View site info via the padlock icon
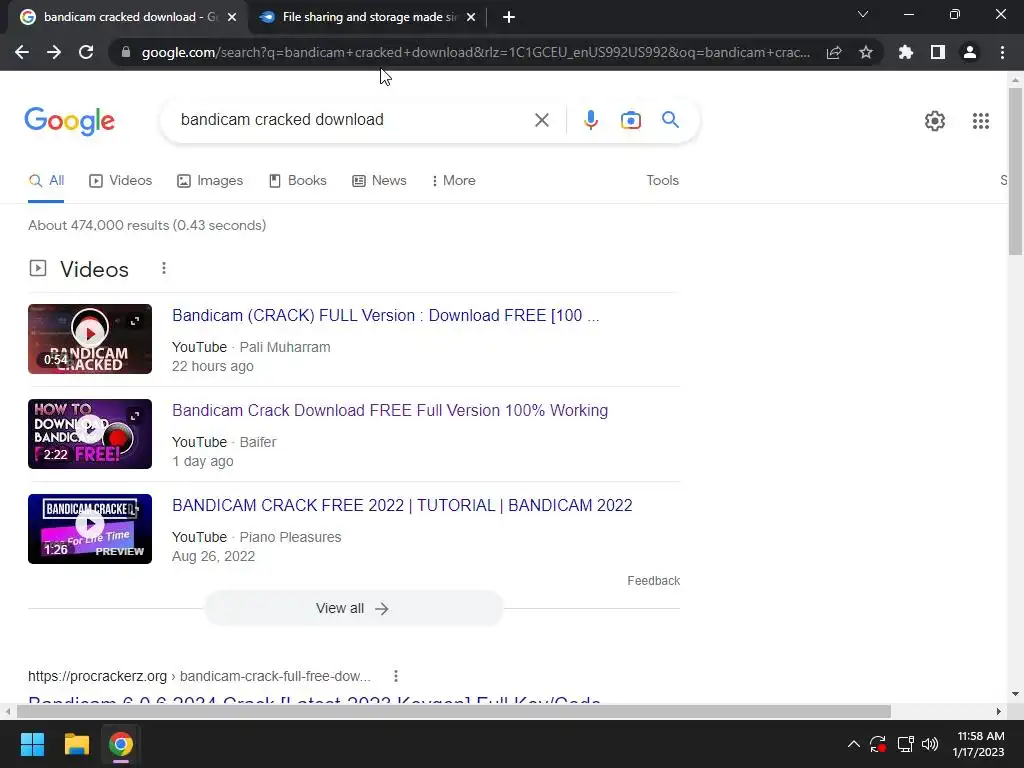The width and height of the screenshot is (1024, 768). click(x=126, y=52)
